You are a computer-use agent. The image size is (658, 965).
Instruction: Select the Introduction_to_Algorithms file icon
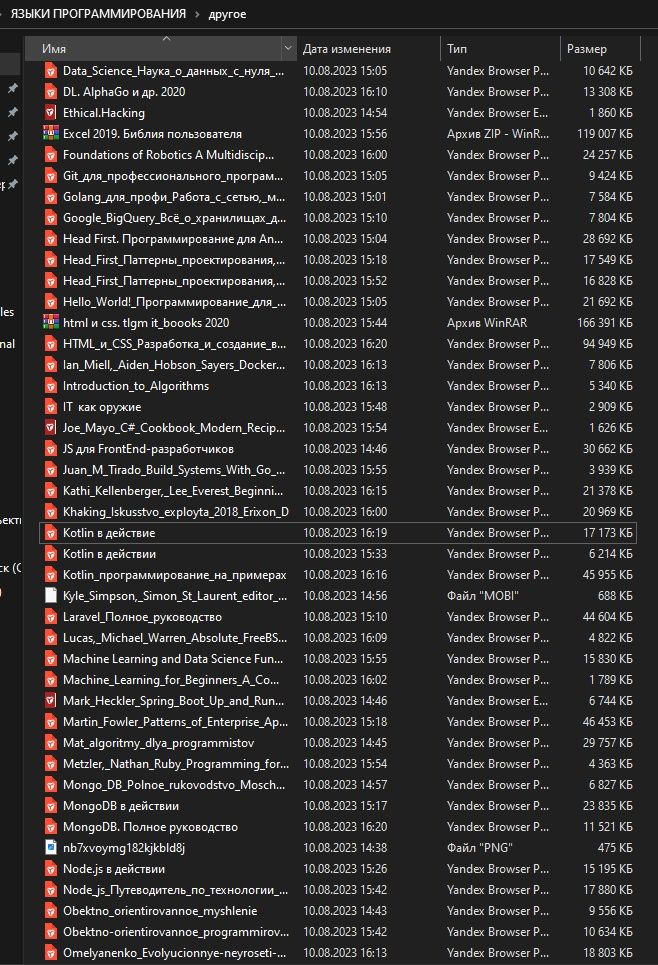tap(50, 386)
